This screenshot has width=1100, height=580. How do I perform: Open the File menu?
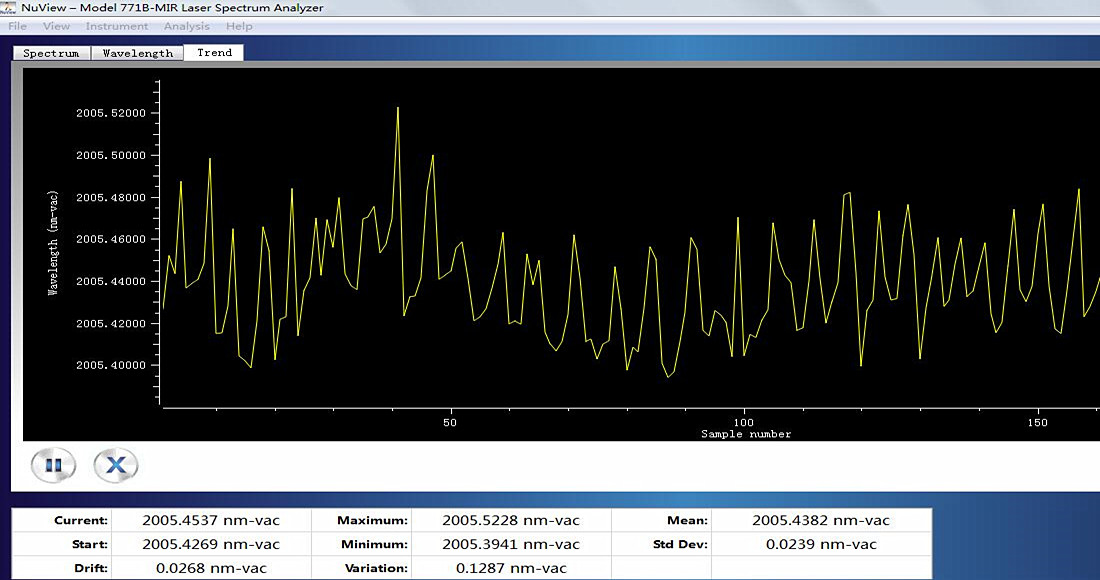coord(18,26)
